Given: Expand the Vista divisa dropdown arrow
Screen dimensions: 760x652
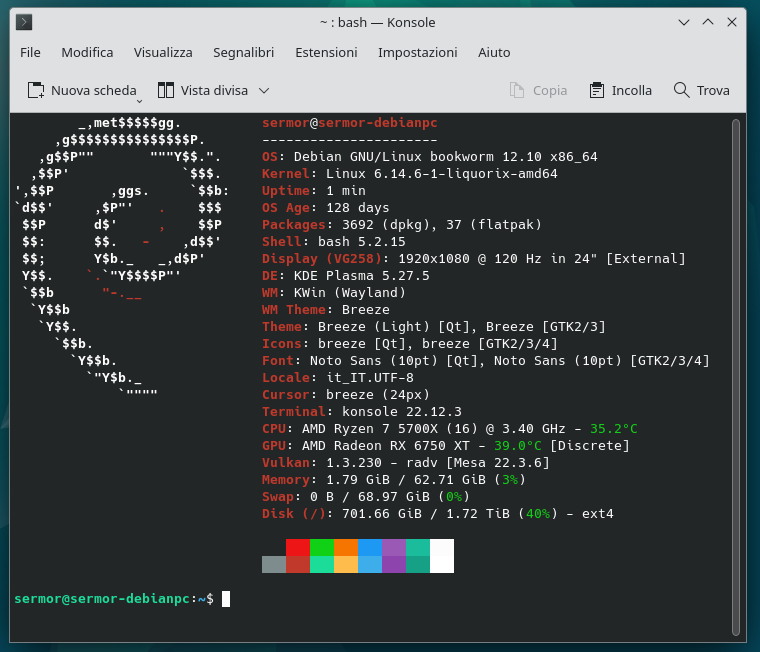Looking at the screenshot, I should click(x=264, y=91).
